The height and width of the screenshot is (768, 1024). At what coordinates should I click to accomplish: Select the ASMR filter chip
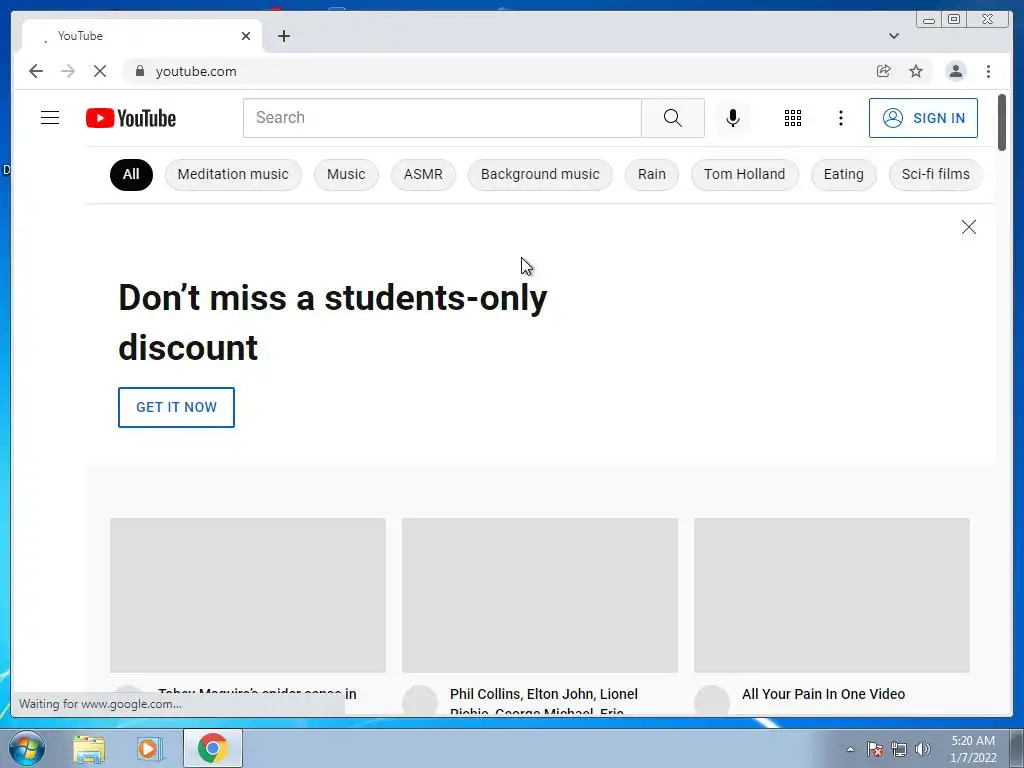[423, 174]
